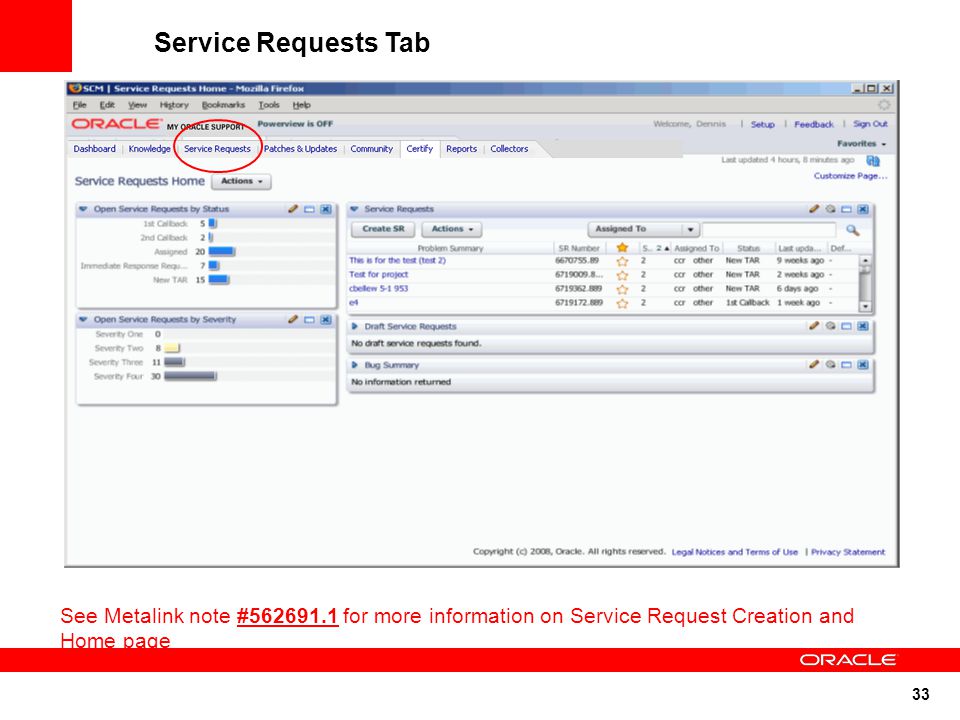Toggle favorite star for SR 'e4'

point(622,304)
